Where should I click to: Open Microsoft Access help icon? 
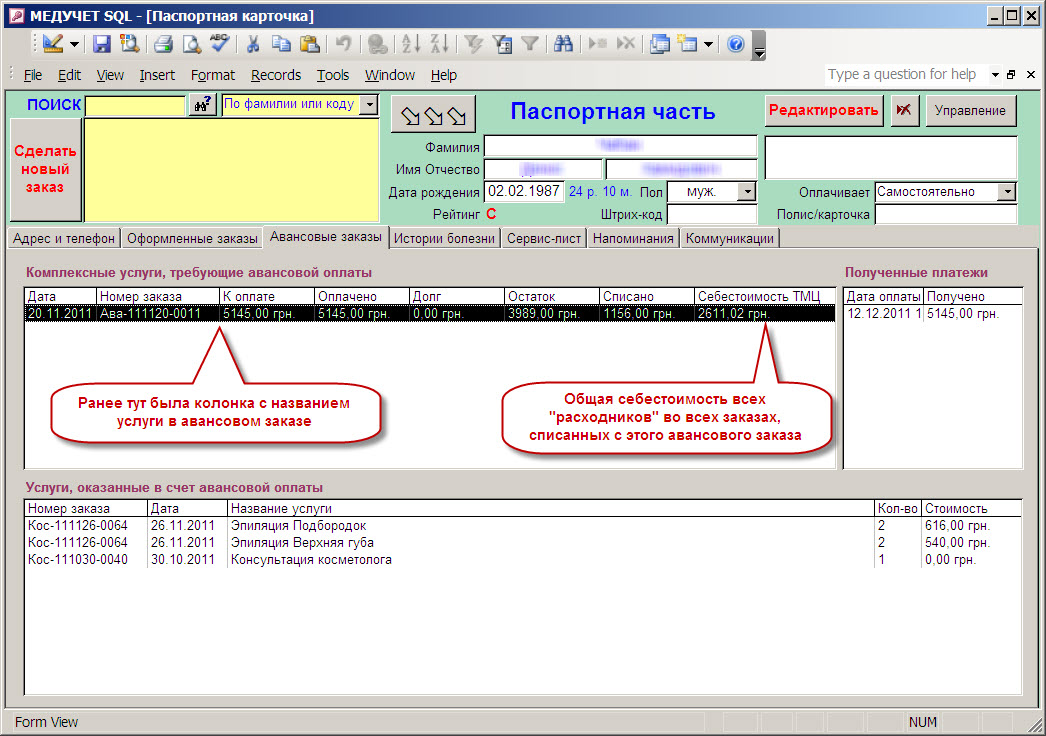(735, 44)
